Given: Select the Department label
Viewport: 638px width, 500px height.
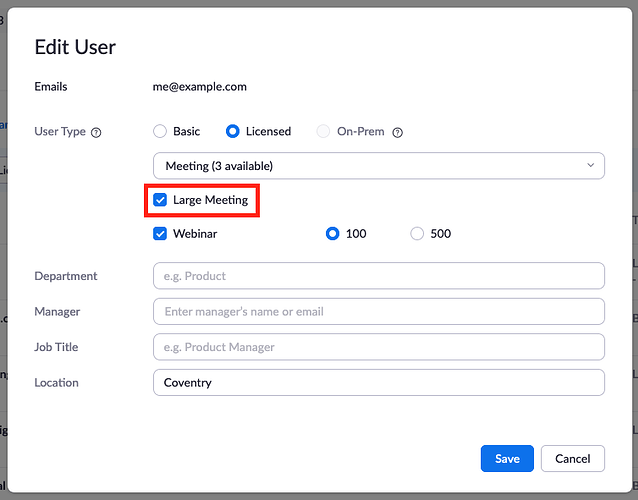Looking at the screenshot, I should (x=66, y=276).
